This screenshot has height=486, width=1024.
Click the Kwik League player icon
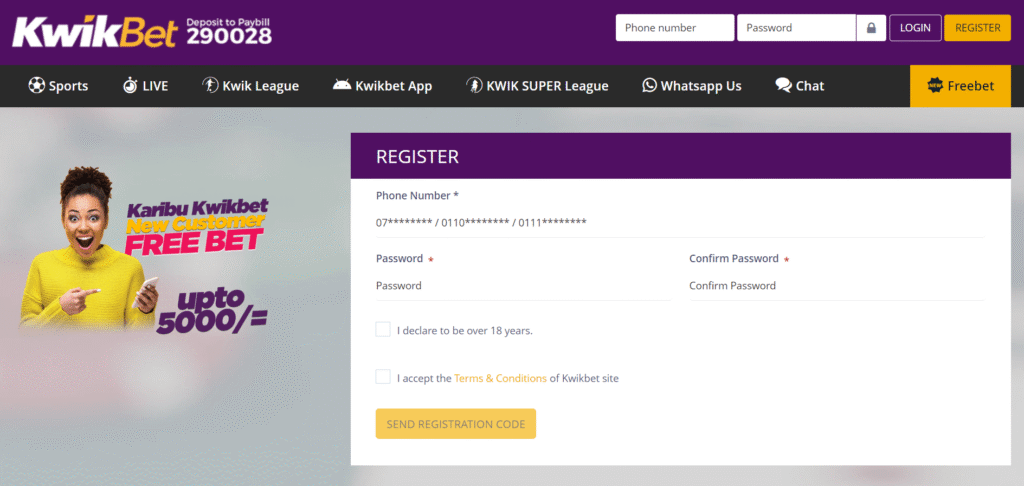pos(211,86)
